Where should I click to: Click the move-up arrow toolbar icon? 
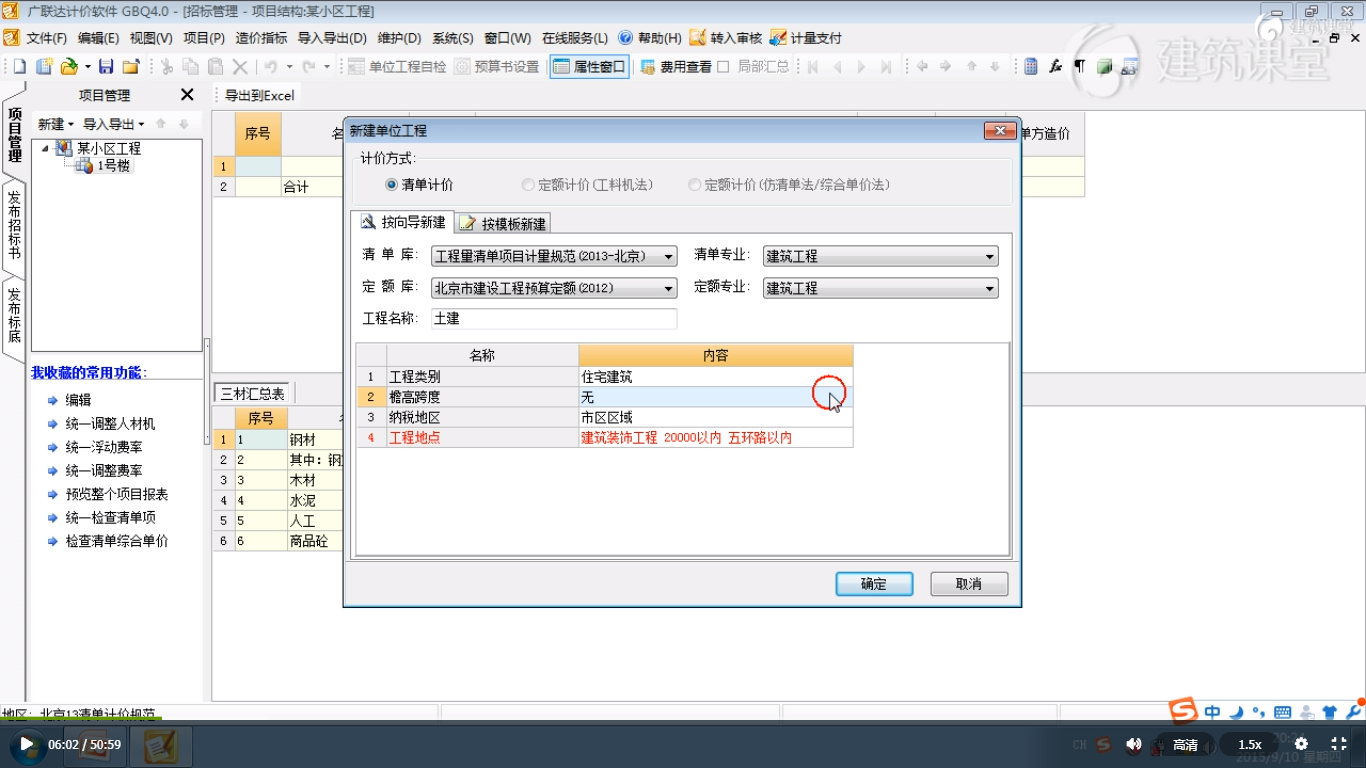[971, 67]
